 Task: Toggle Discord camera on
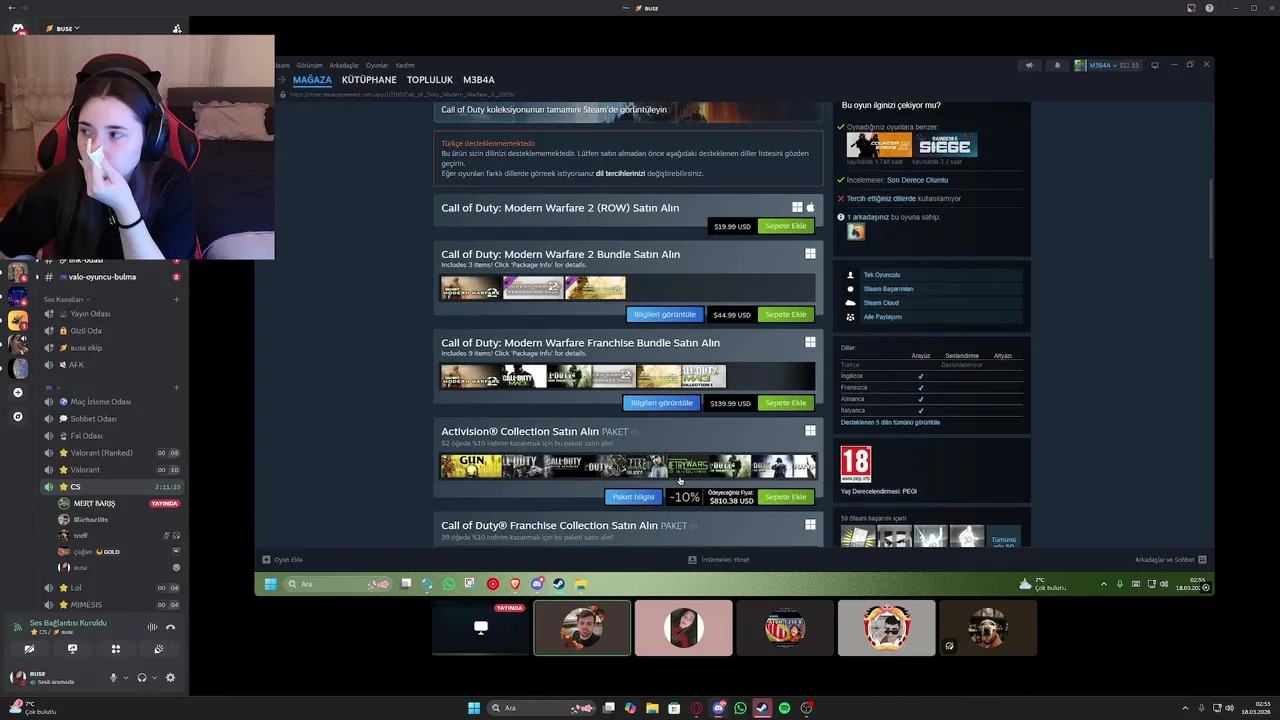[29, 649]
